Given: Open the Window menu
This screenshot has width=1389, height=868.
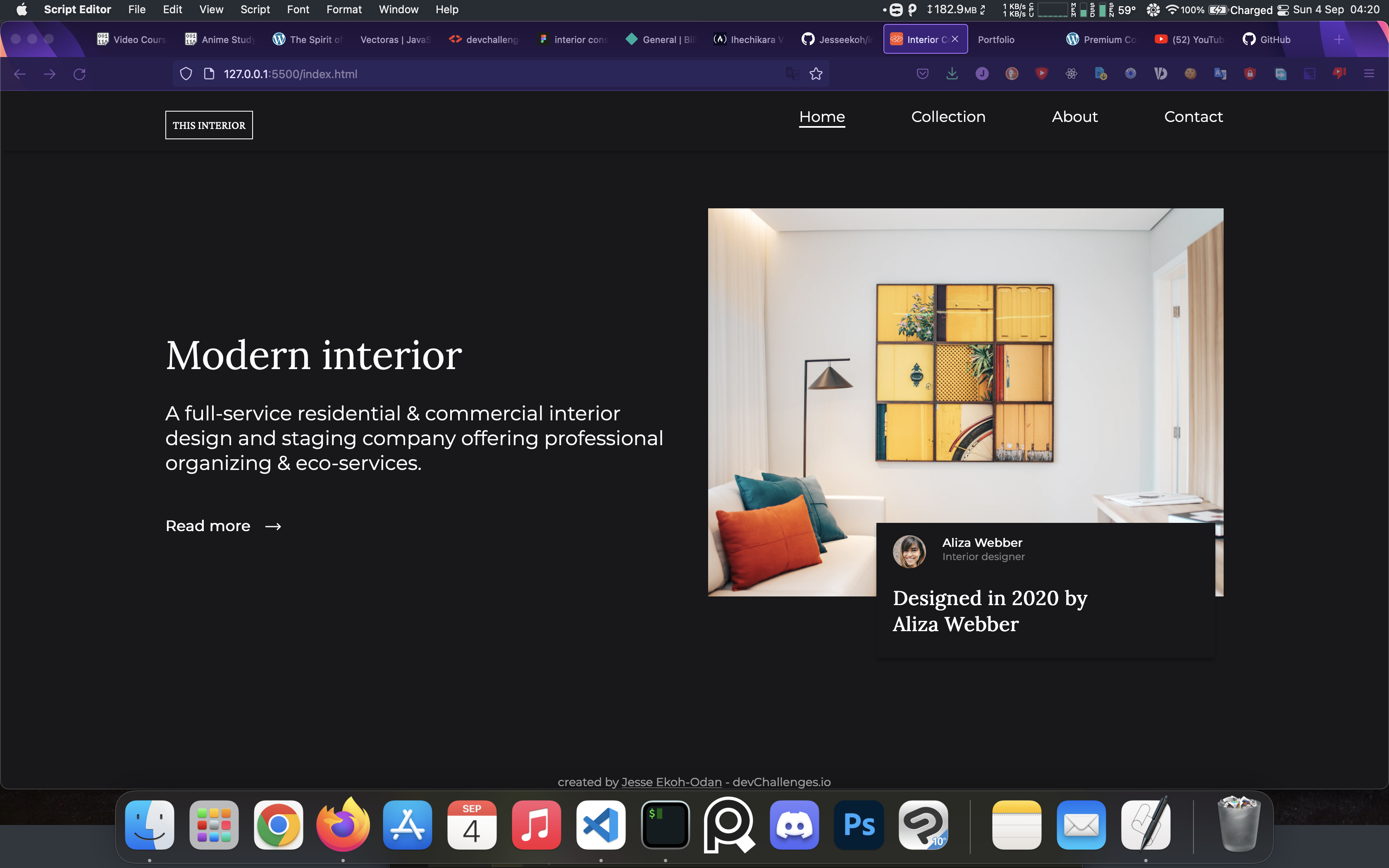Looking at the screenshot, I should 399,10.
